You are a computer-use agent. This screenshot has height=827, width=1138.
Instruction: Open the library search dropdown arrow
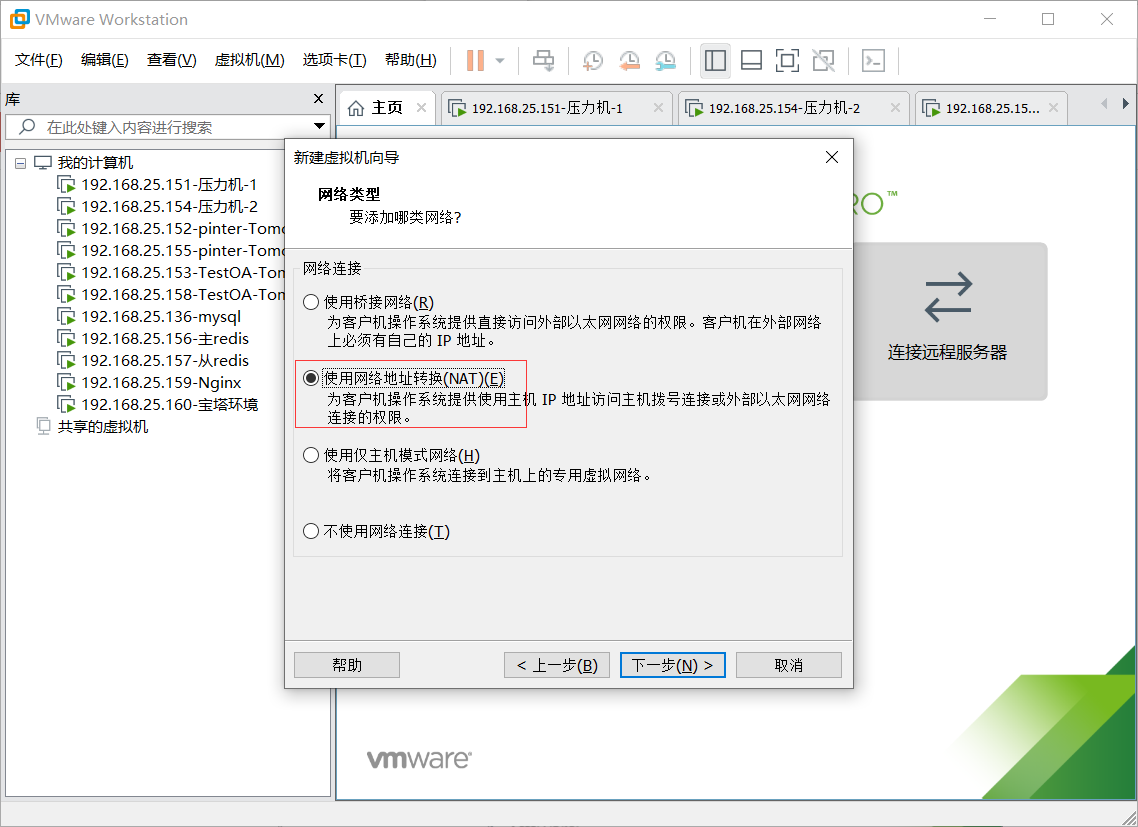tap(319, 126)
